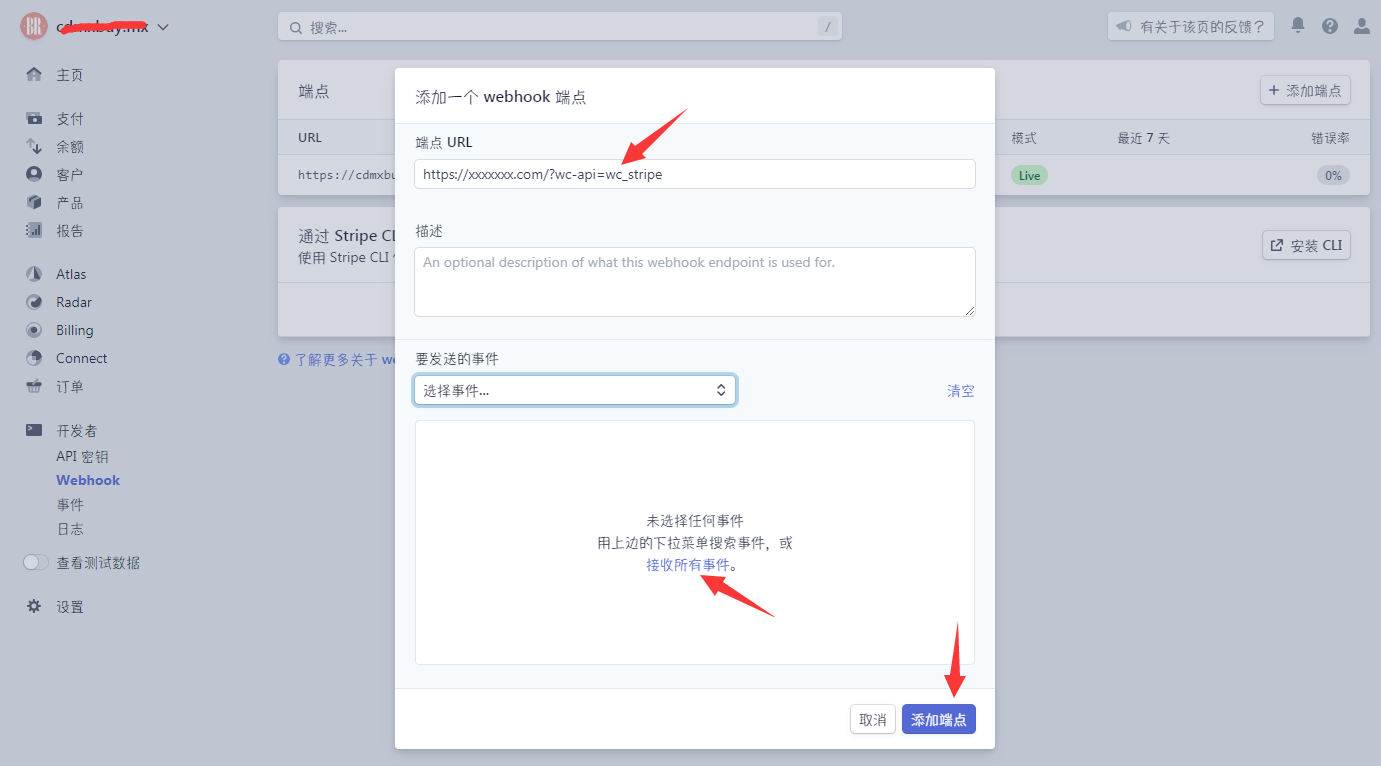Screen dimensions: 1381x766
Task: Click the 描述 description textarea
Action: point(695,282)
